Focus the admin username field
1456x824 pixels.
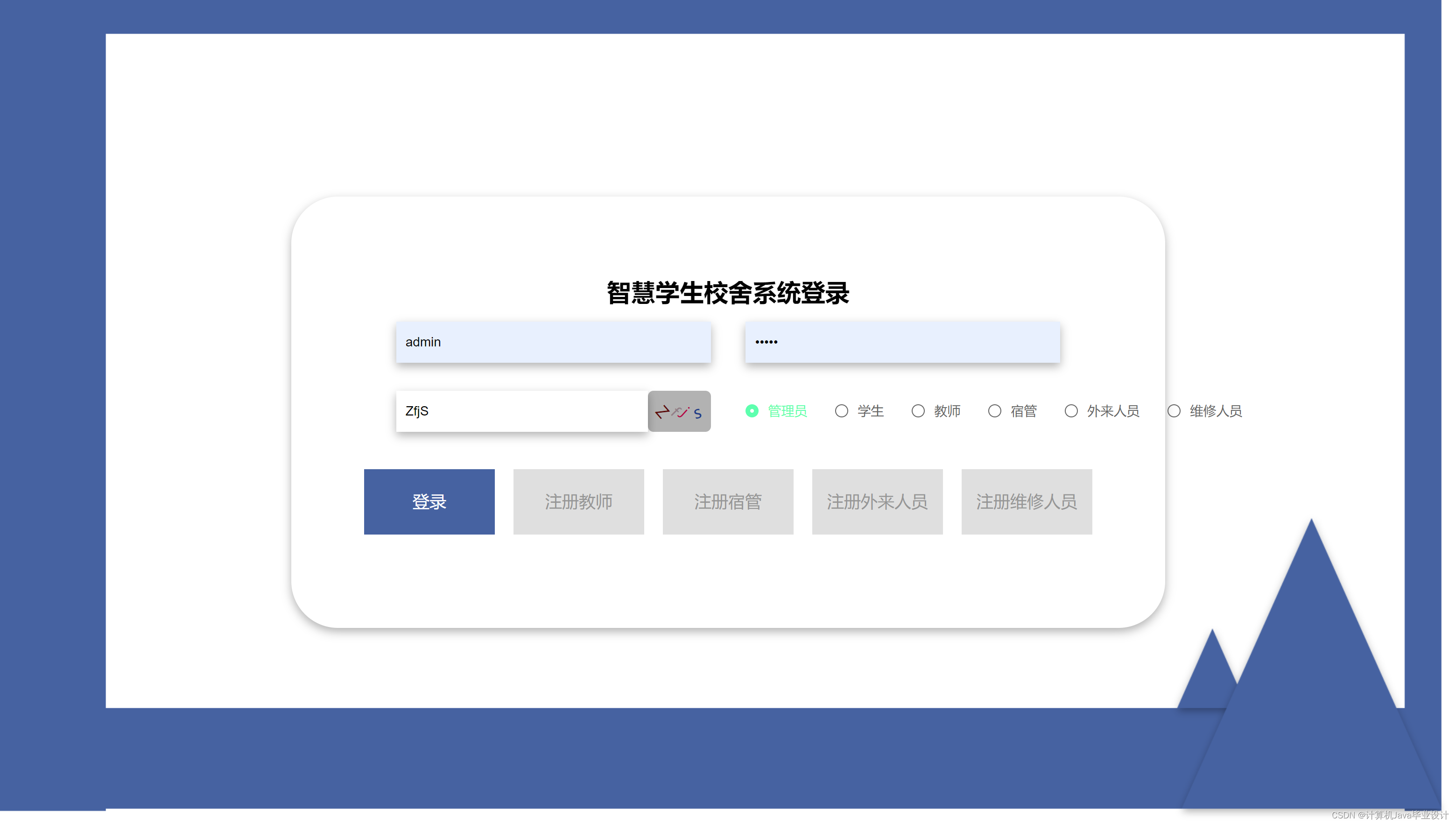pos(553,342)
